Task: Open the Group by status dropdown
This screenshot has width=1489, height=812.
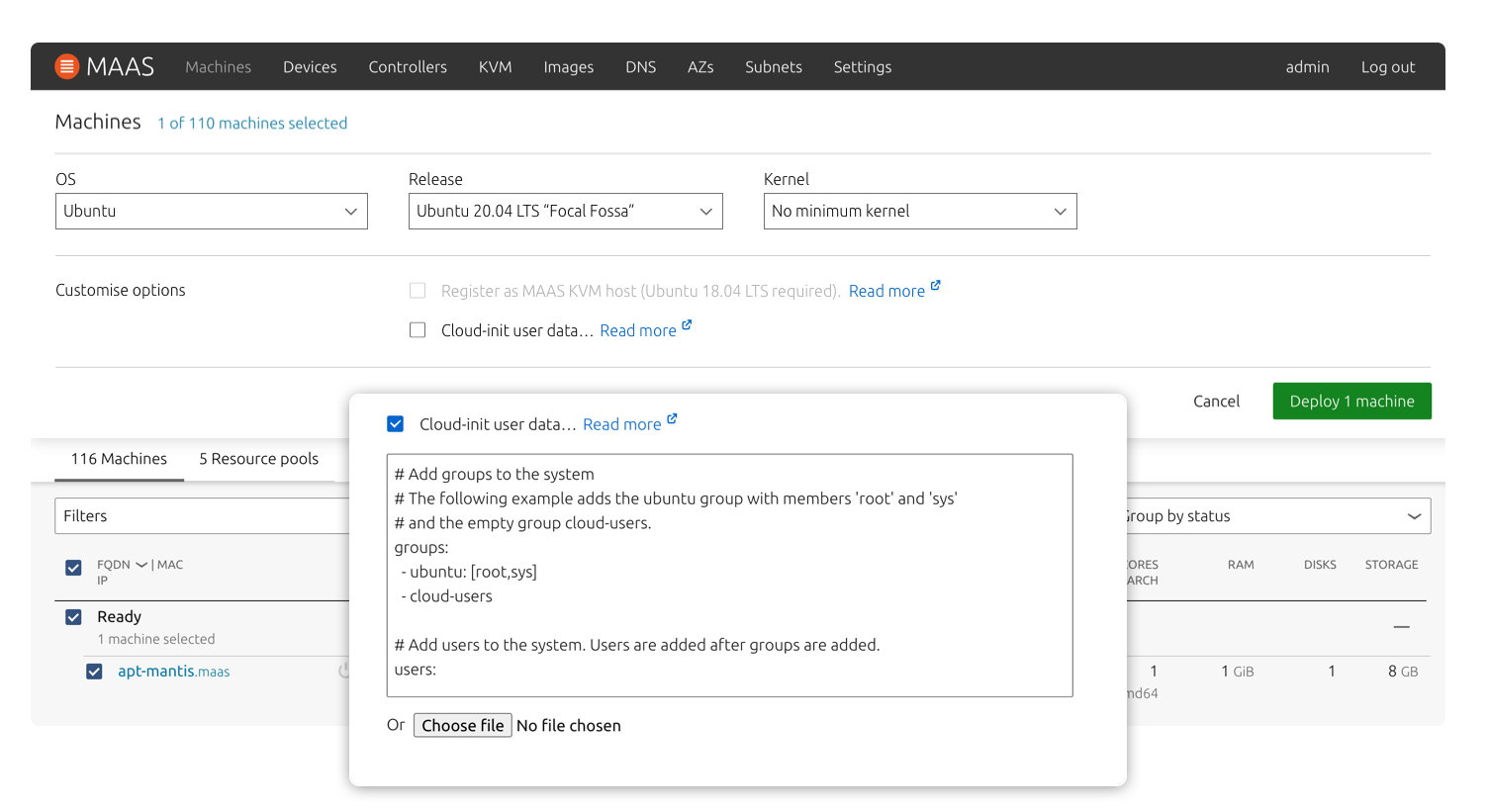Action: (1276, 516)
